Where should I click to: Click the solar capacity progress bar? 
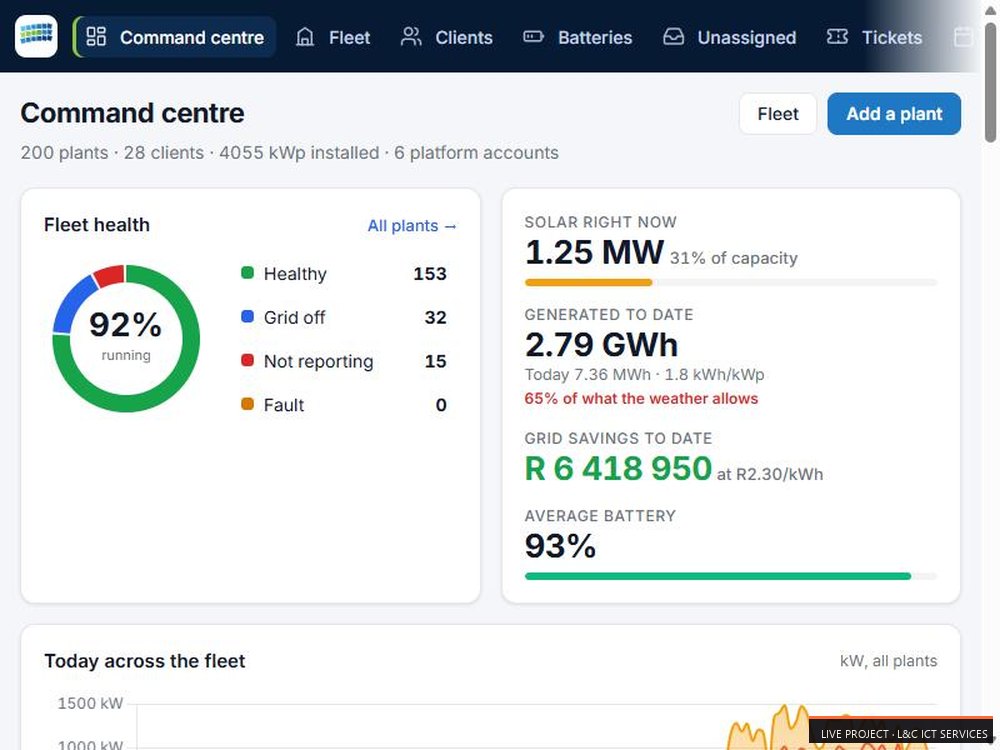click(731, 282)
